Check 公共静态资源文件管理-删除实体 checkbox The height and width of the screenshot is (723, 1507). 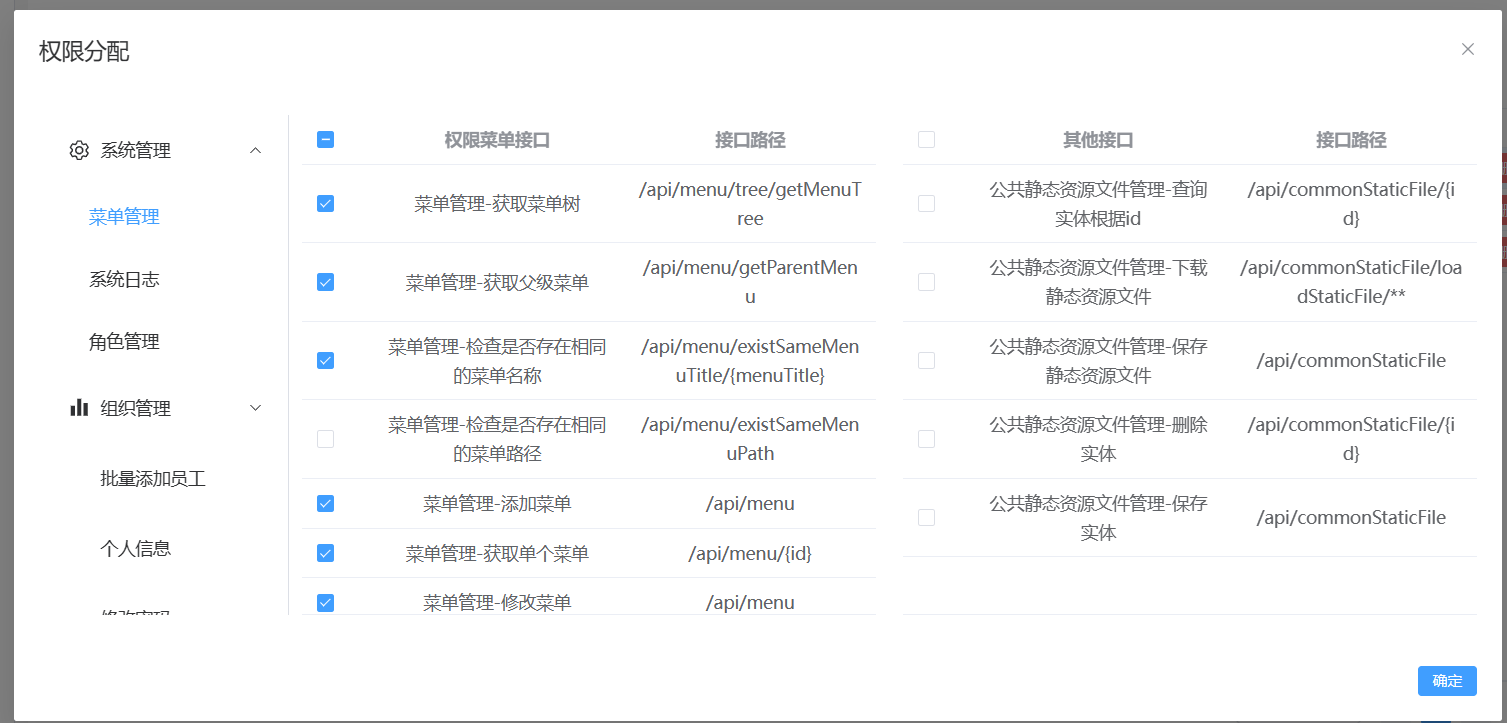coord(926,439)
